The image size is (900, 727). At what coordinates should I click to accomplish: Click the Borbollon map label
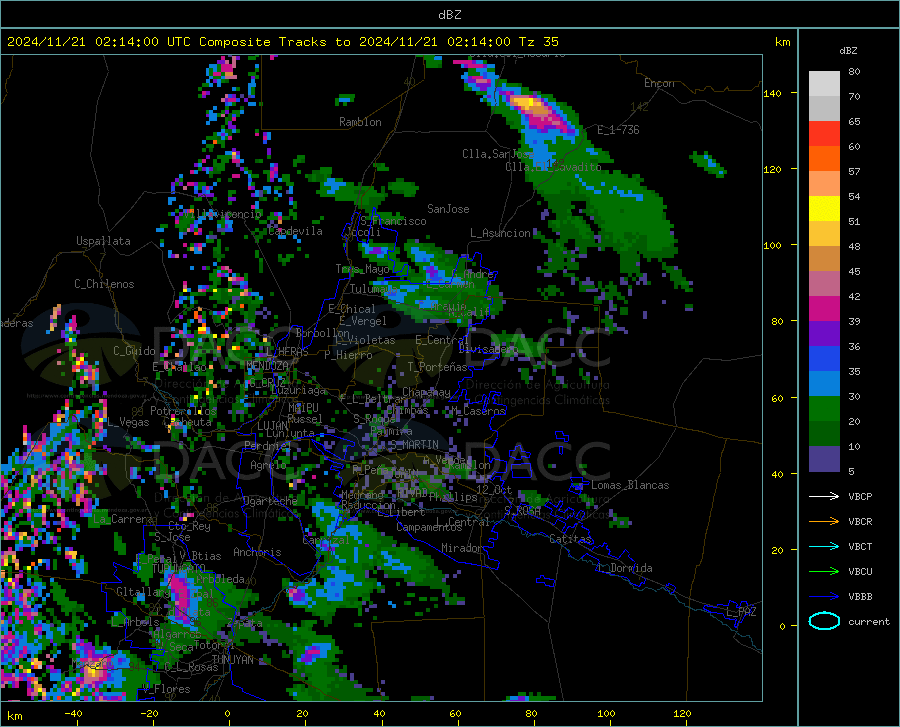pos(323,333)
